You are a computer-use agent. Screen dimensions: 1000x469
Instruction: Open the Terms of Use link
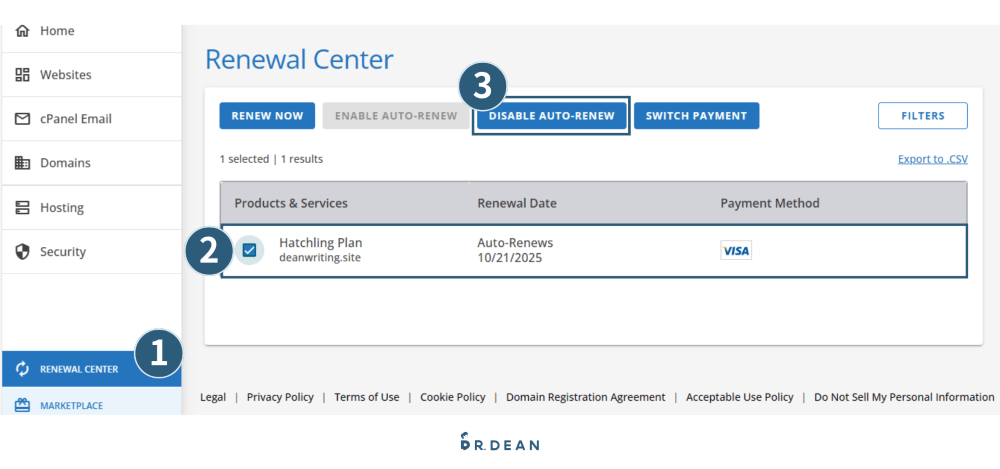pyautogui.click(x=366, y=397)
